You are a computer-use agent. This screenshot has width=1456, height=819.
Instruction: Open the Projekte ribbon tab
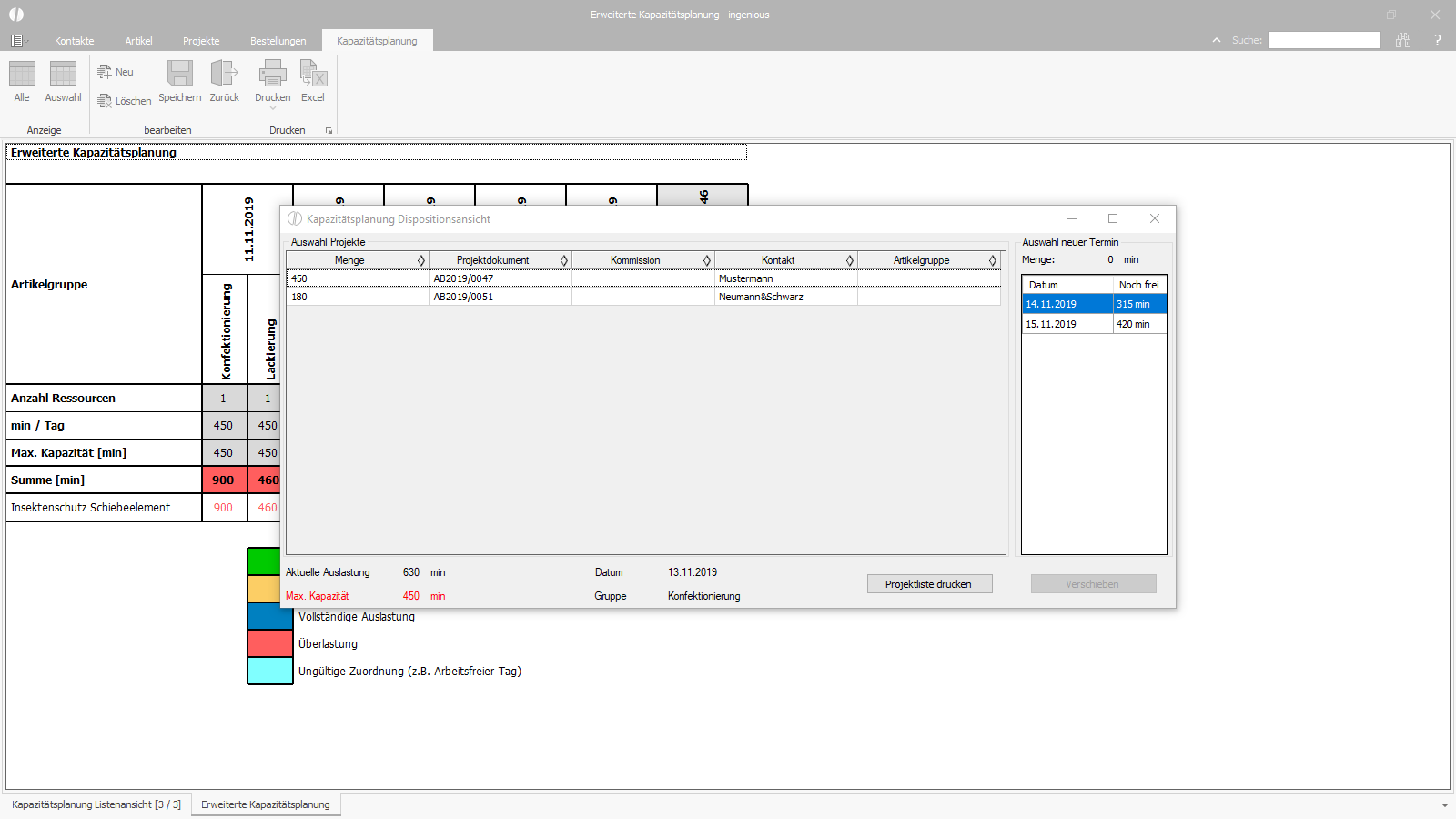(201, 41)
